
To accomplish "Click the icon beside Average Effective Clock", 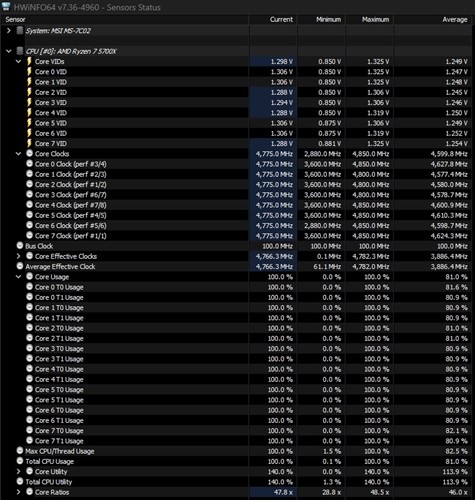I will 20,266.
